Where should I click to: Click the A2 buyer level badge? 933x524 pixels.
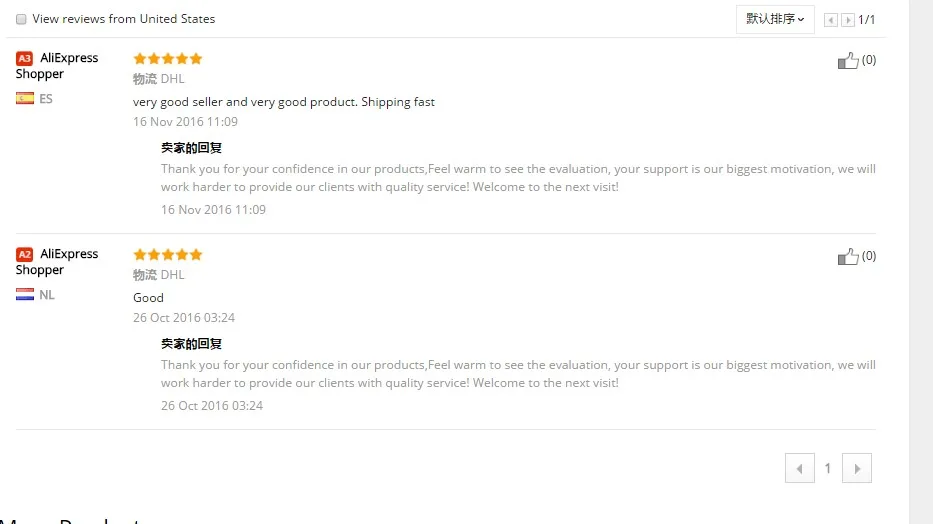24,254
